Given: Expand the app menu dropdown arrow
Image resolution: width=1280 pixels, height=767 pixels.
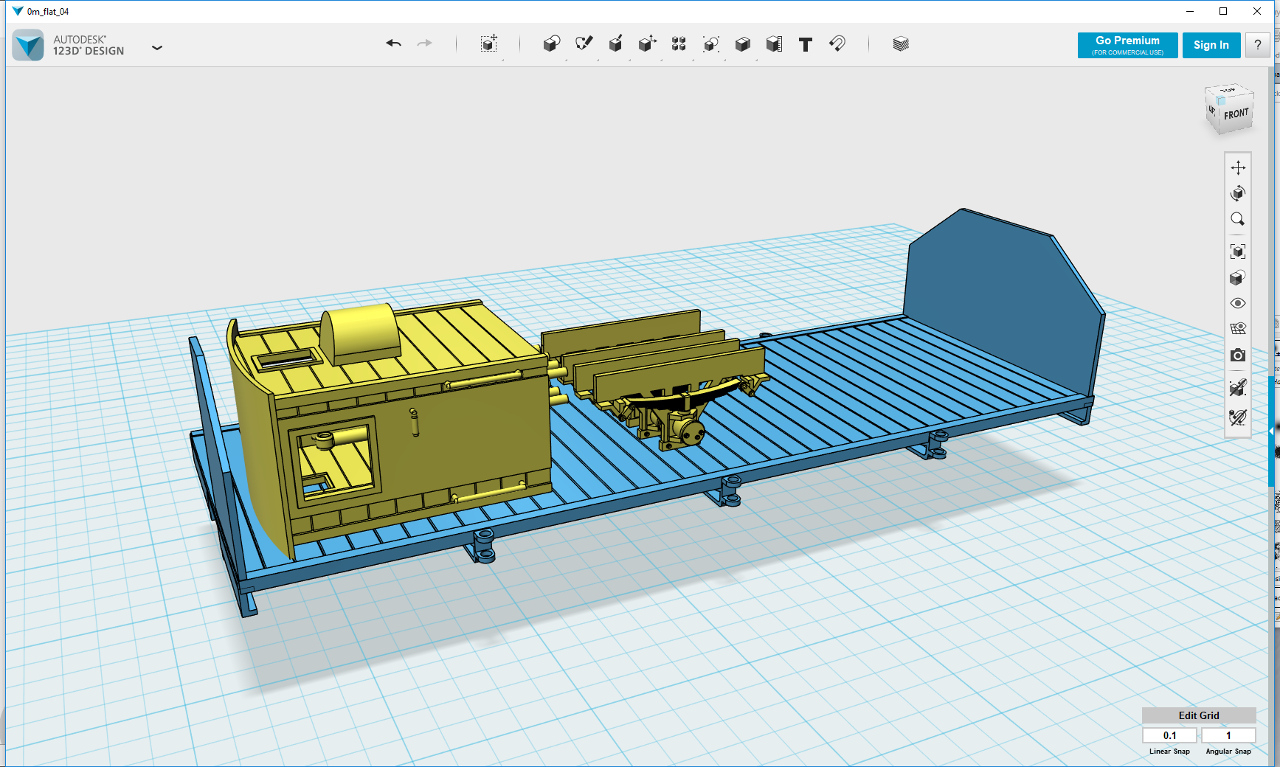Looking at the screenshot, I should click(157, 47).
